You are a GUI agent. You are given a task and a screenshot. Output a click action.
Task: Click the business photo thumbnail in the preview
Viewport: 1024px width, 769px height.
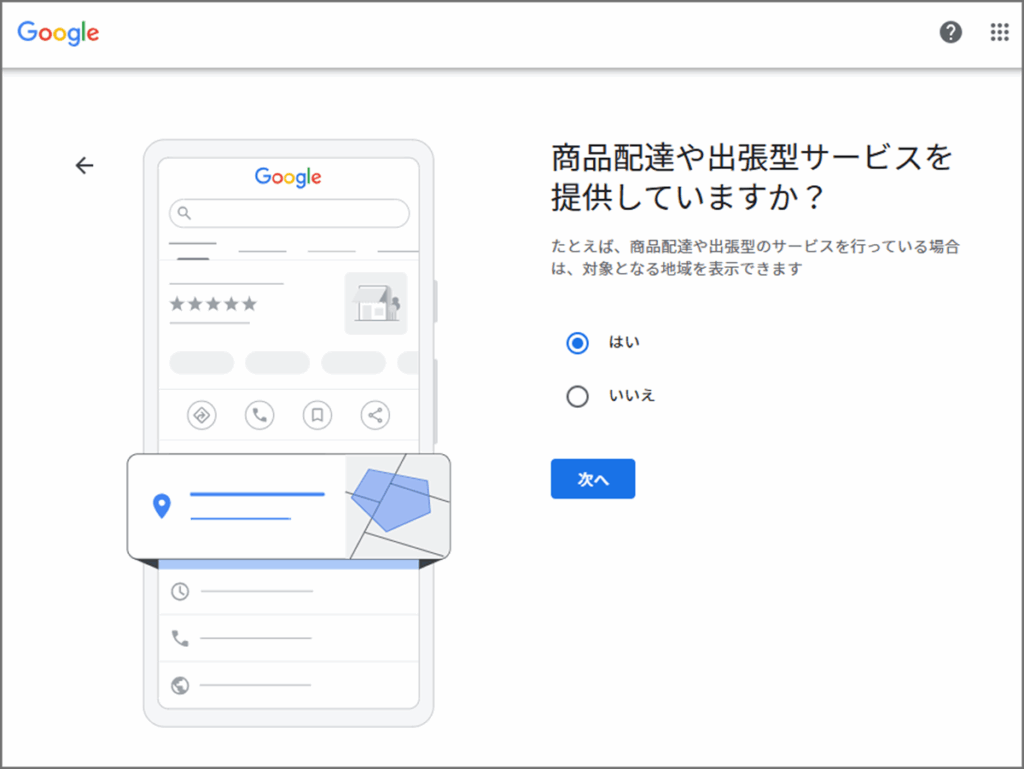click(376, 304)
